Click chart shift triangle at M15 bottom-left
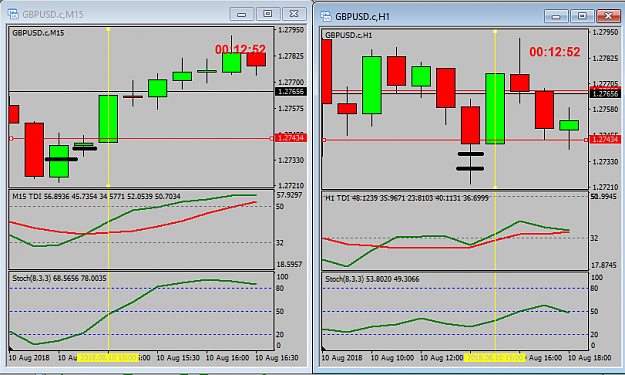This screenshot has height=375, width=625. click(x=11, y=348)
